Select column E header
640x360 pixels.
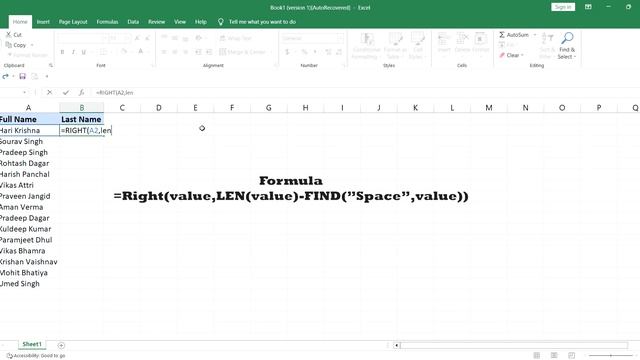click(x=195, y=108)
